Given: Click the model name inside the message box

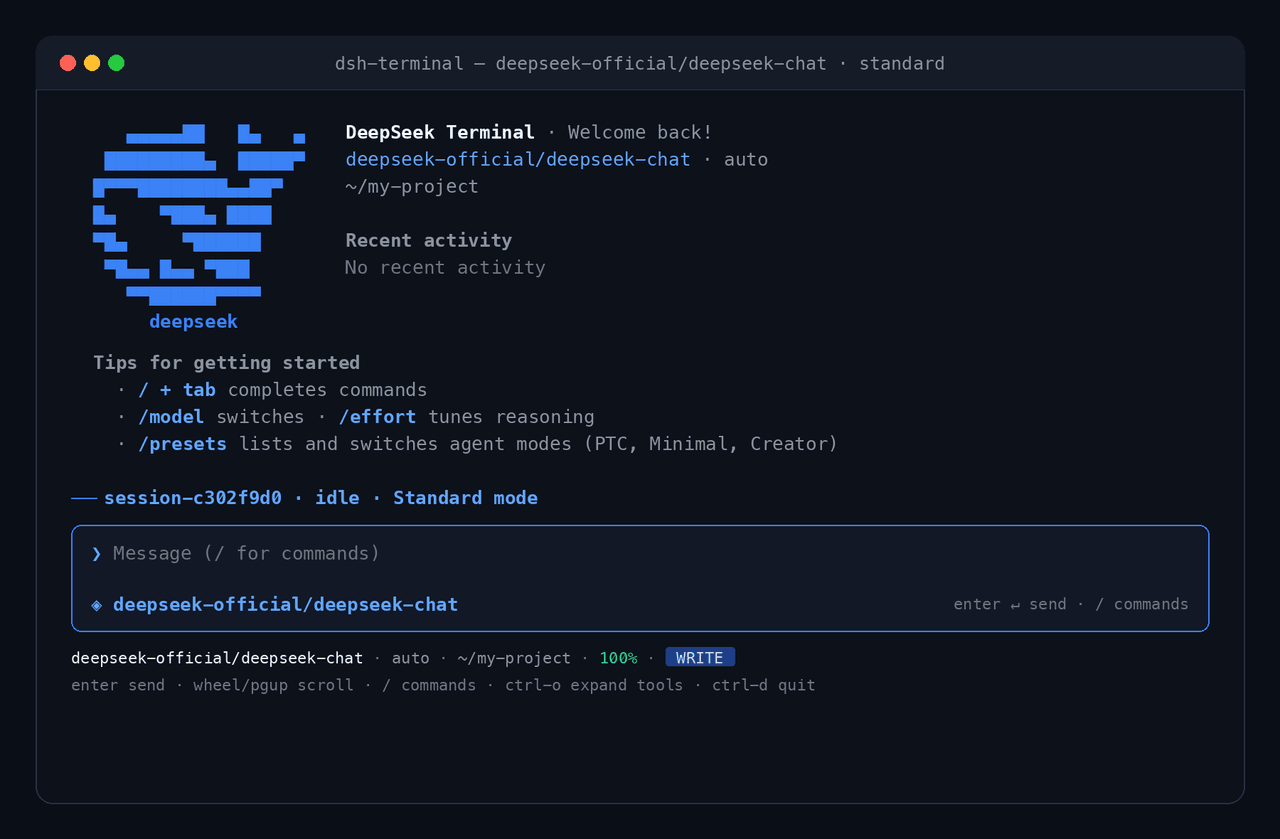Looking at the screenshot, I should [285, 605].
